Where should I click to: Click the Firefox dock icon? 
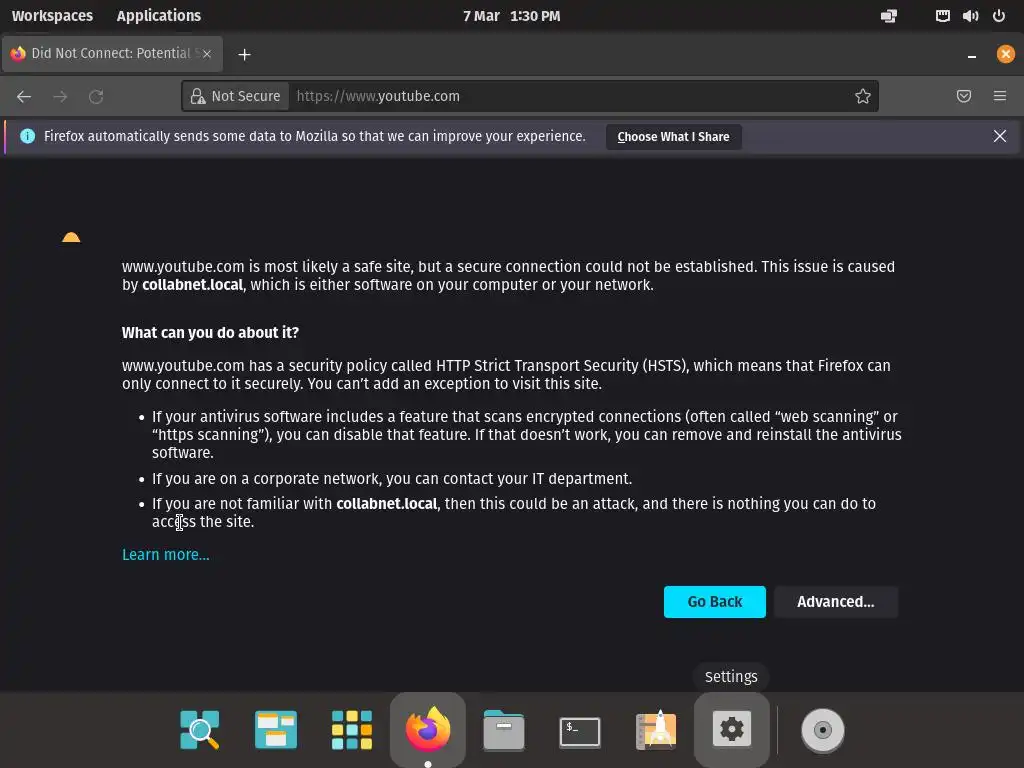(x=428, y=729)
